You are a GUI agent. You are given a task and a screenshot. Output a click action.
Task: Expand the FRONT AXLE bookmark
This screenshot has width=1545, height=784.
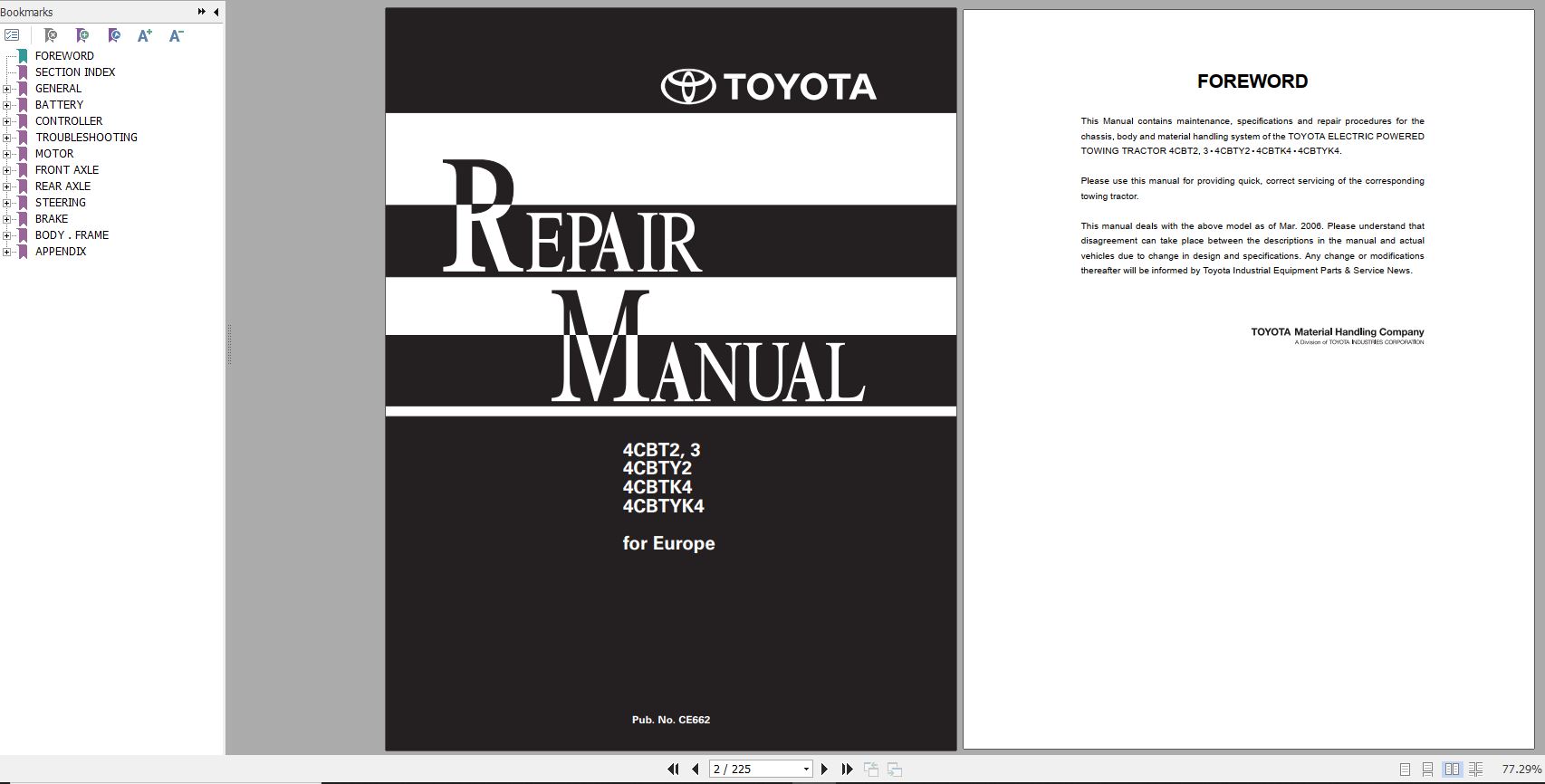click(7, 170)
